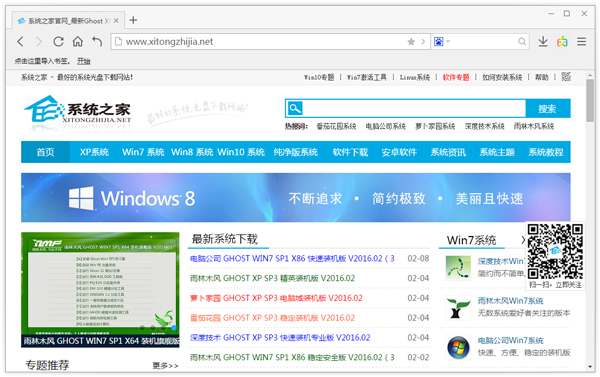Click hot word 深度技术系统
Viewport: 600px width, 377px height.
[484, 126]
